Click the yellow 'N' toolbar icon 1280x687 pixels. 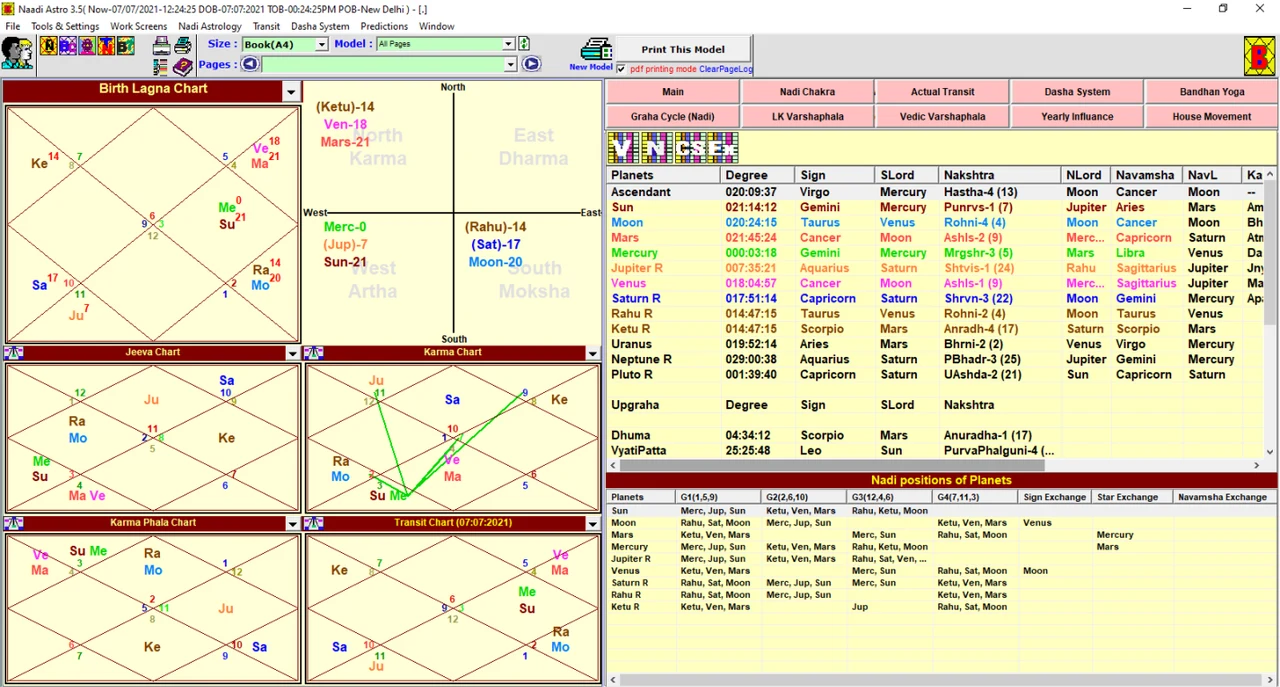pyautogui.click(x=49, y=45)
